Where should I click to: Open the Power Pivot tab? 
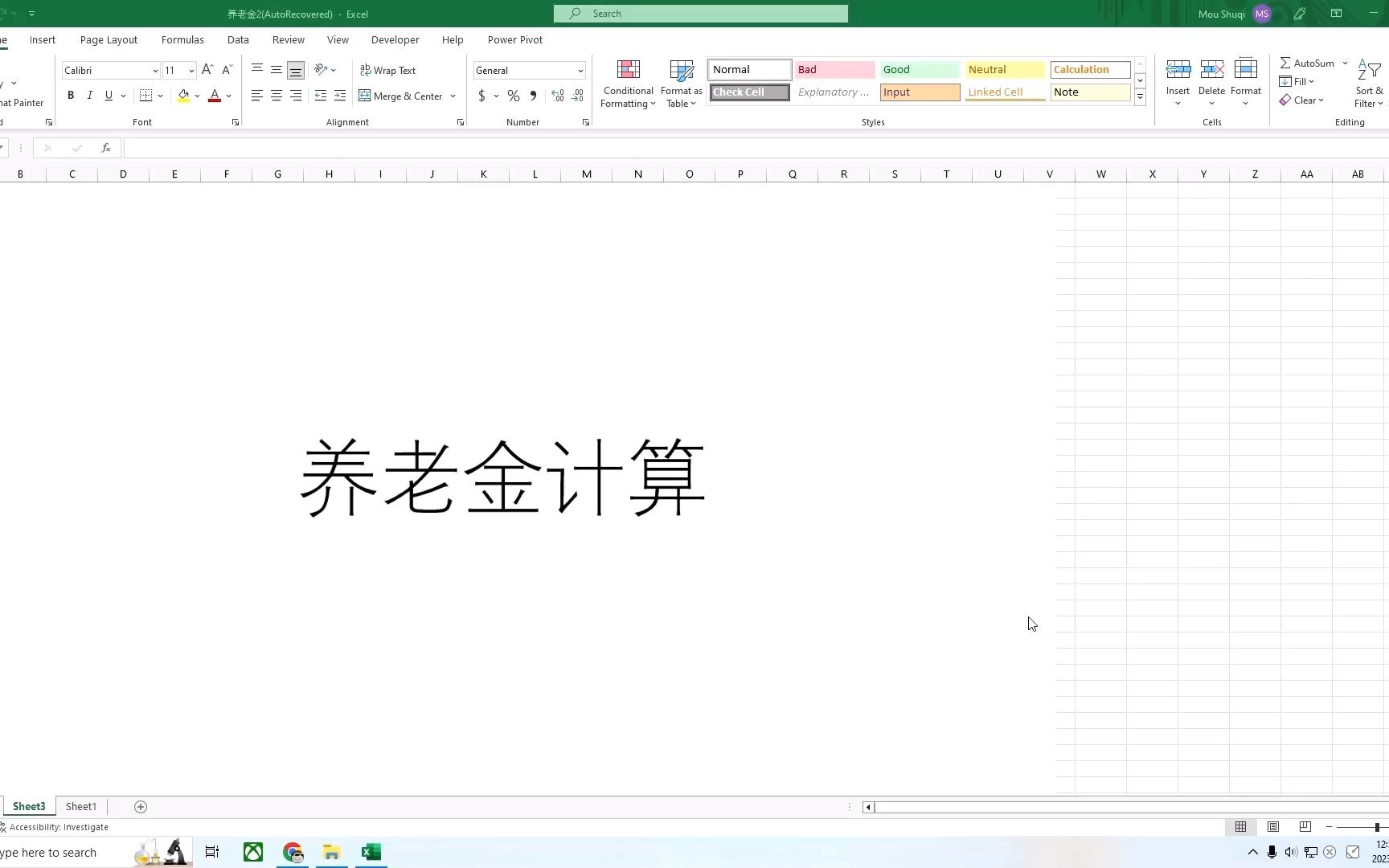515,39
